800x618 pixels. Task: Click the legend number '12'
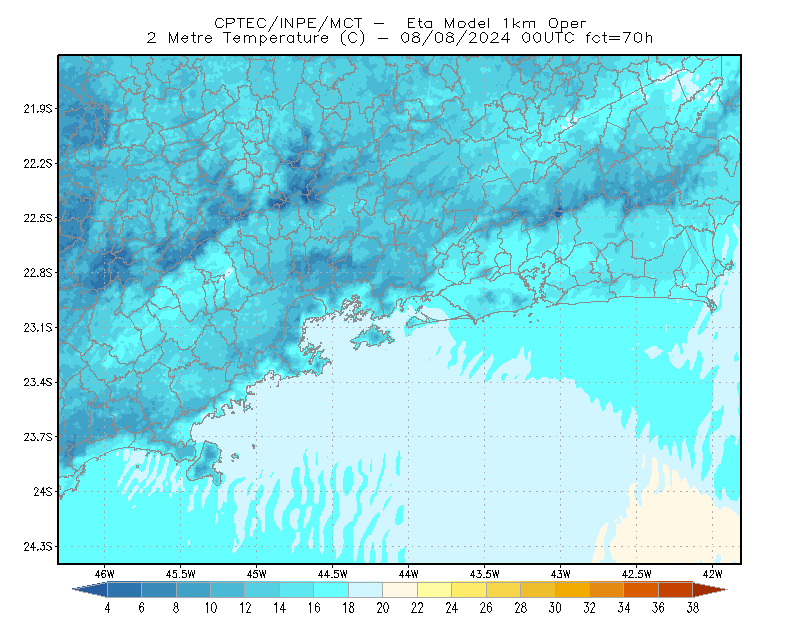(245, 608)
